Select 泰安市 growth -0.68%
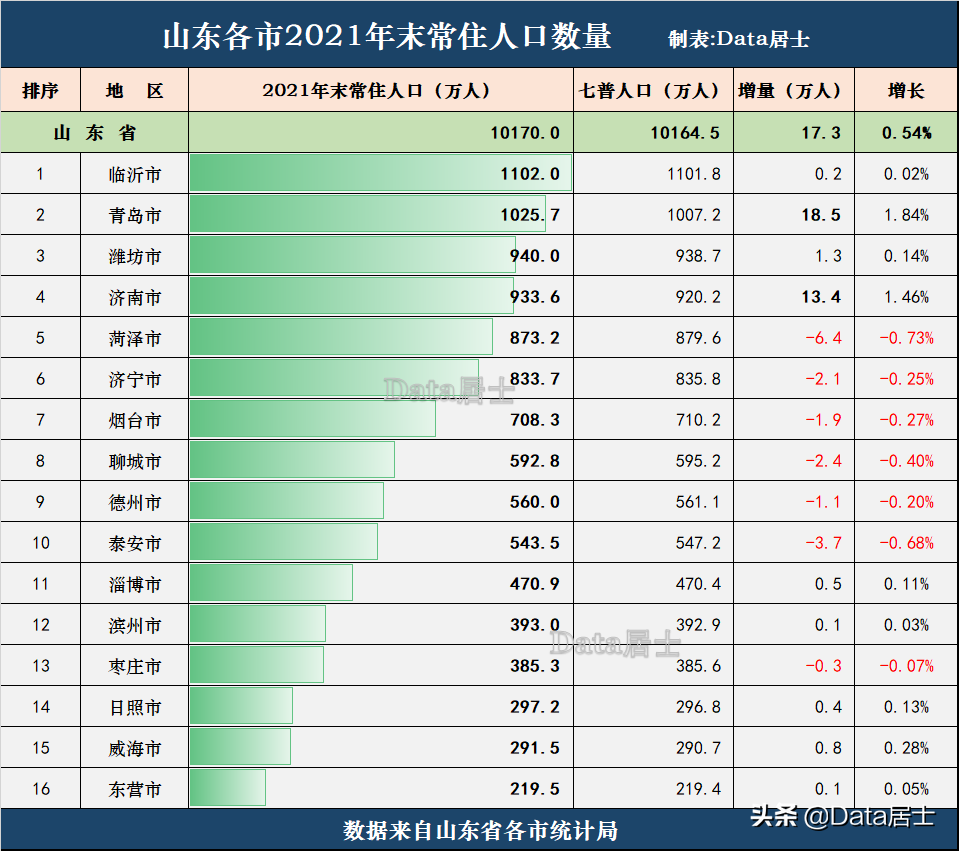959x851 pixels. (906, 542)
